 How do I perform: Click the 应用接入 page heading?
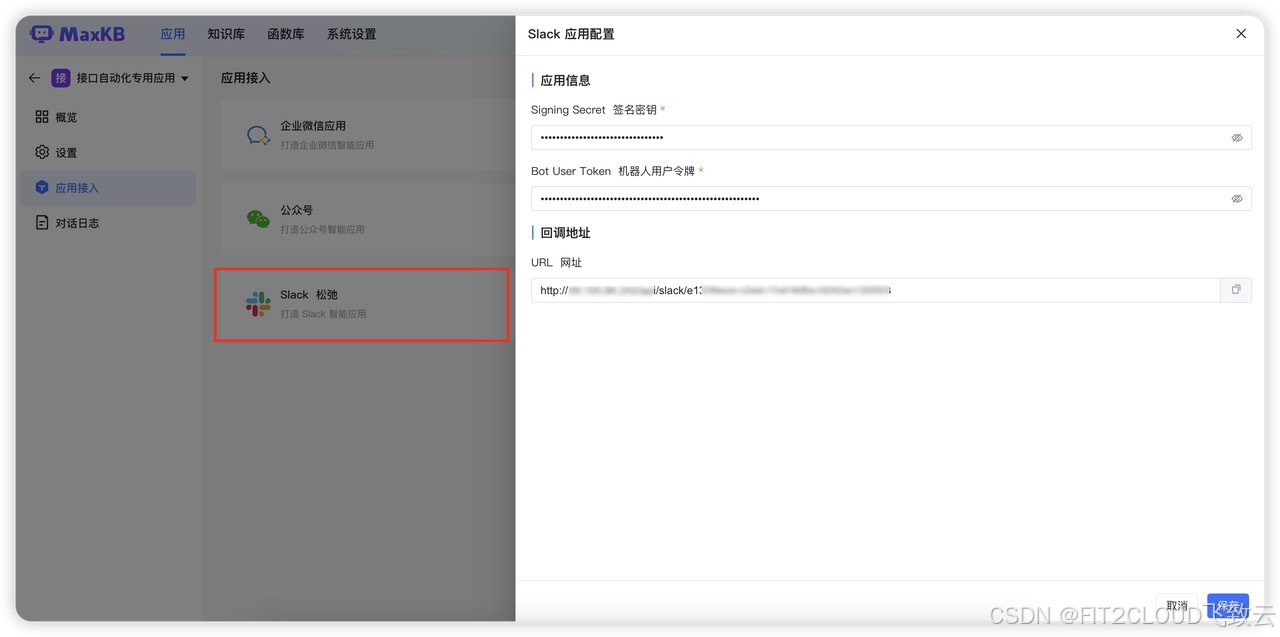(246, 78)
